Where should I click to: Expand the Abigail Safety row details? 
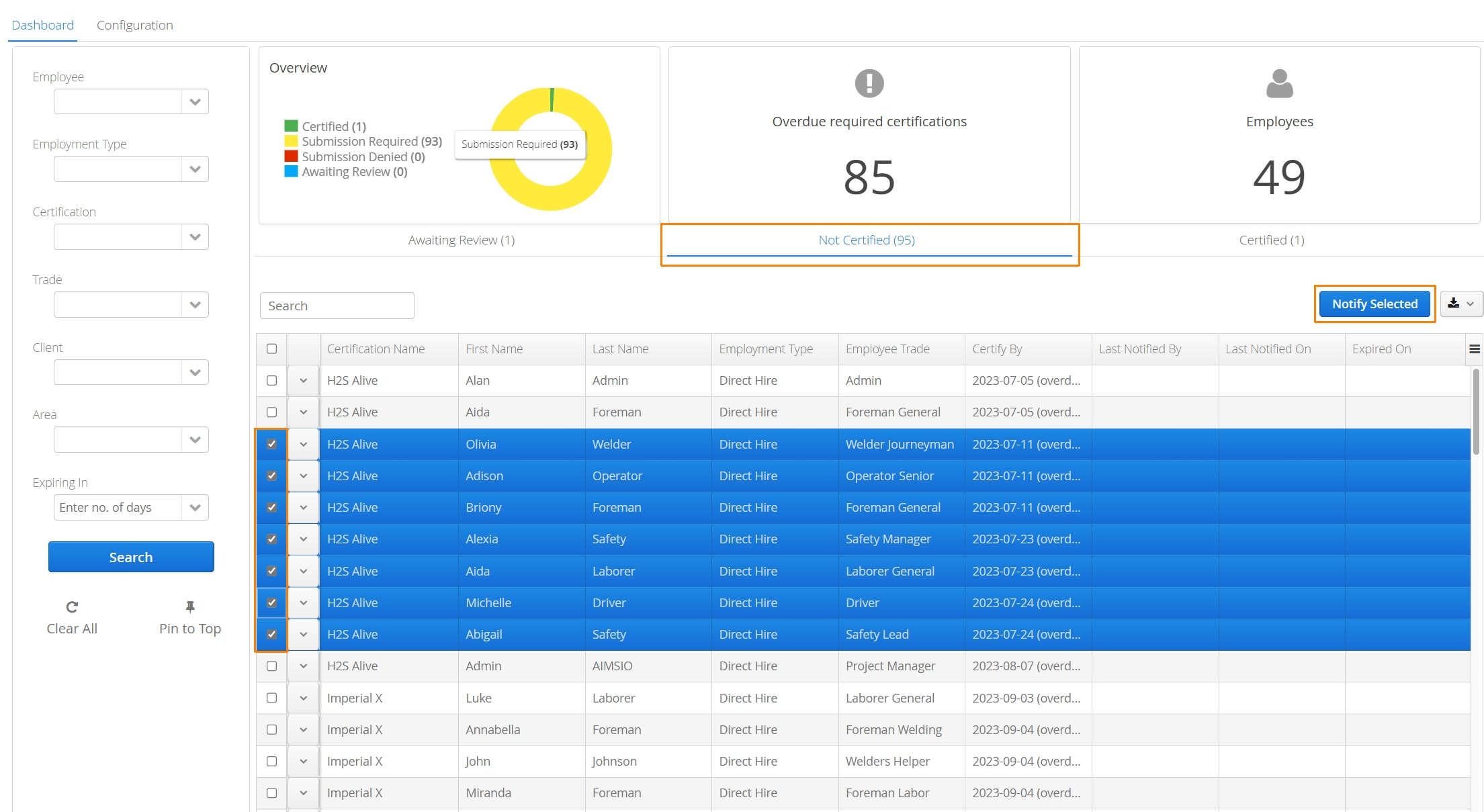click(304, 634)
